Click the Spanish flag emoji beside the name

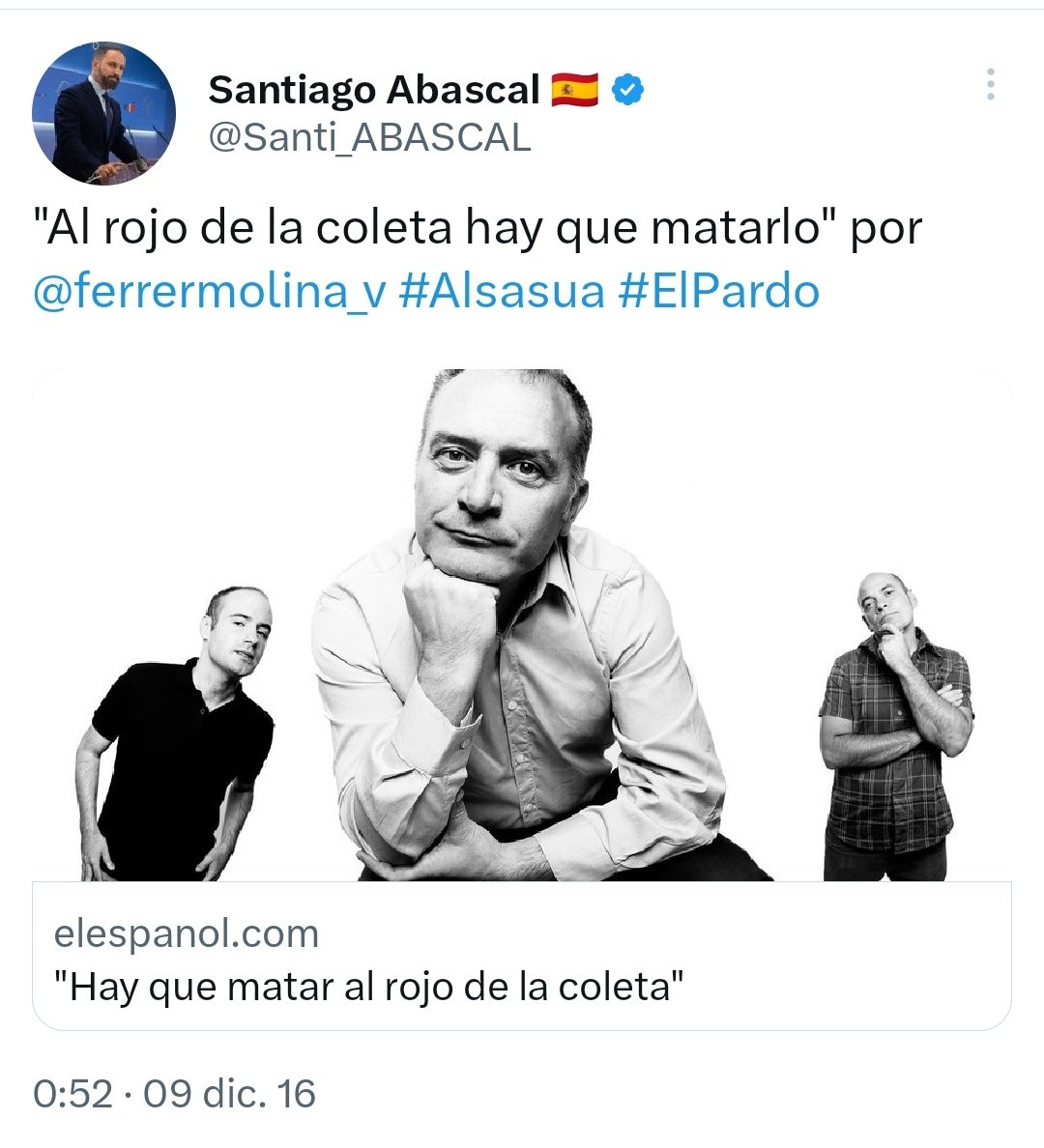click(x=574, y=89)
